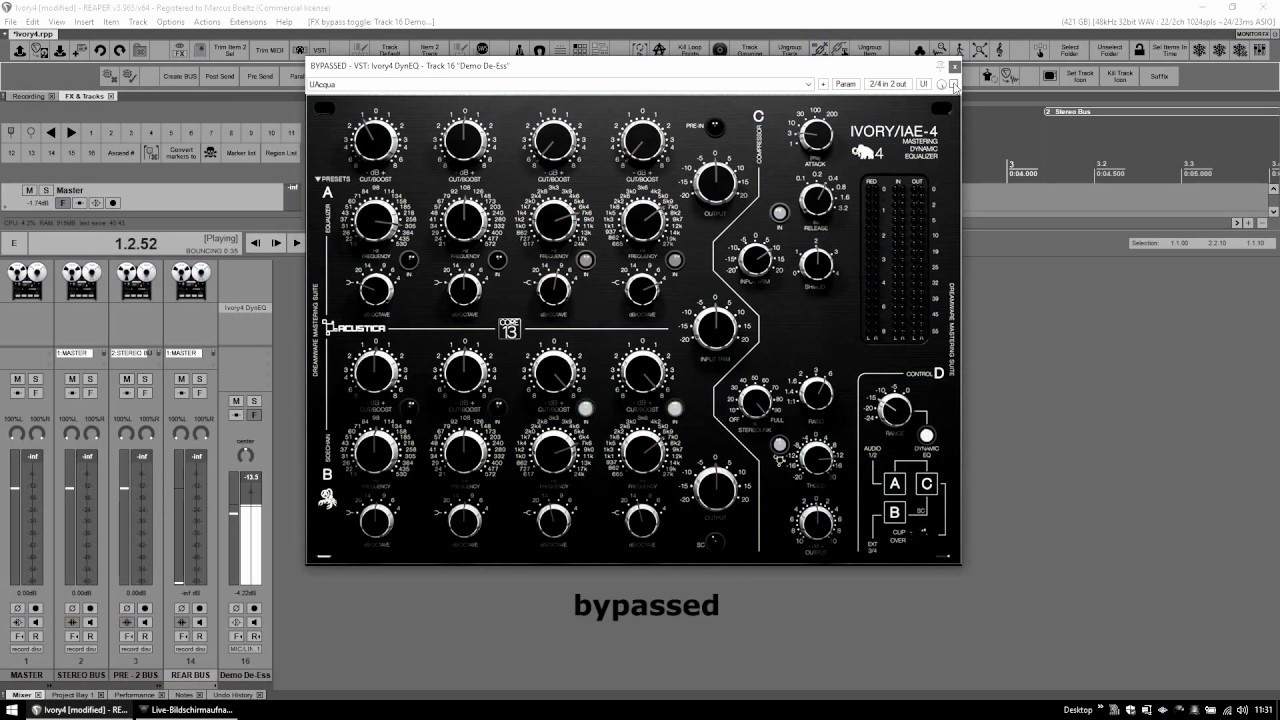The image size is (1280, 720).
Task: Expand the PRESETS triangle on plugin
Action: pos(319,179)
